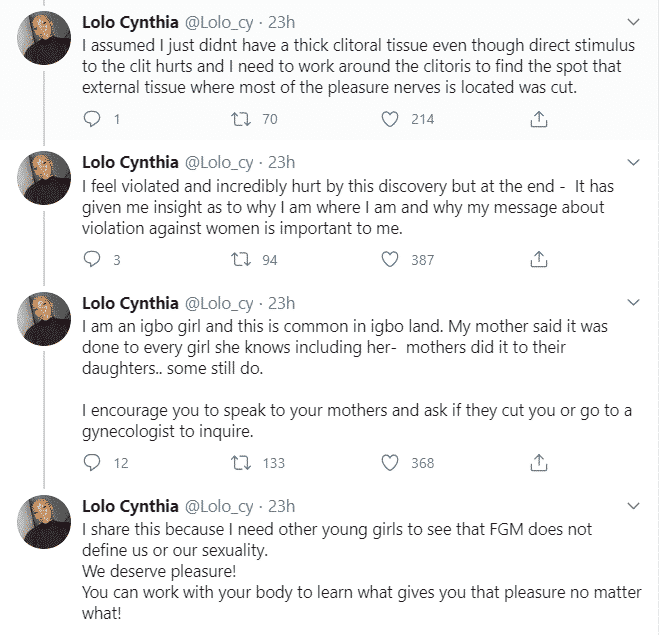Share the tweet with 368 likes
Image resolution: width=660 pixels, height=635 pixels.
[538, 462]
